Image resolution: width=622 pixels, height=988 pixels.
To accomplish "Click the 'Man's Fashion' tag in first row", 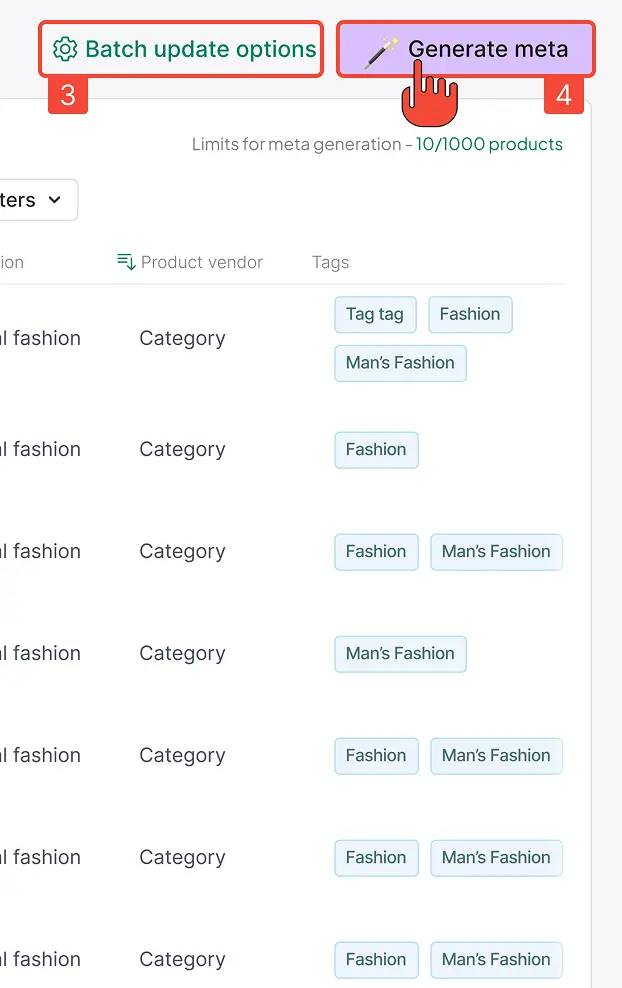I will point(400,363).
